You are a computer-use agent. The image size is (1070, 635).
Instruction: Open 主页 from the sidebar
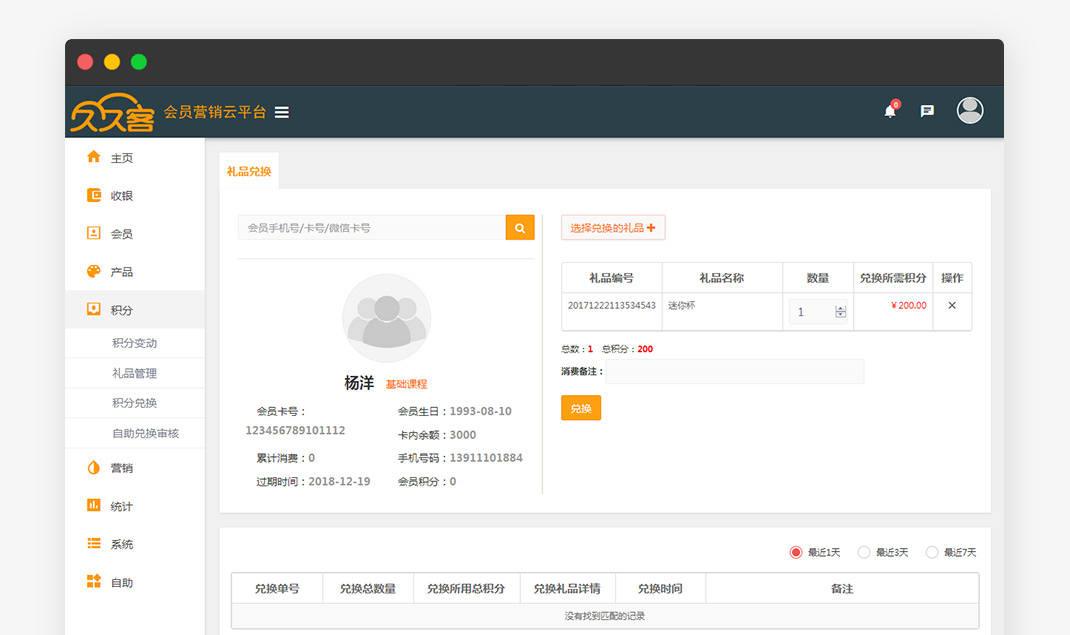click(x=122, y=158)
